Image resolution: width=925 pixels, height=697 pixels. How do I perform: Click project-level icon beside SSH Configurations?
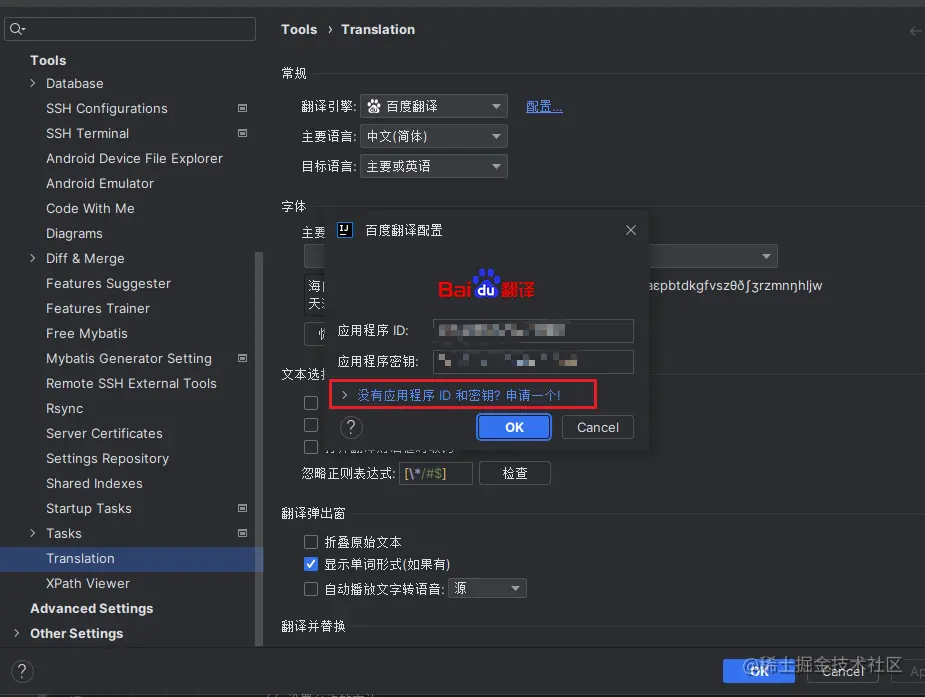[x=242, y=109]
